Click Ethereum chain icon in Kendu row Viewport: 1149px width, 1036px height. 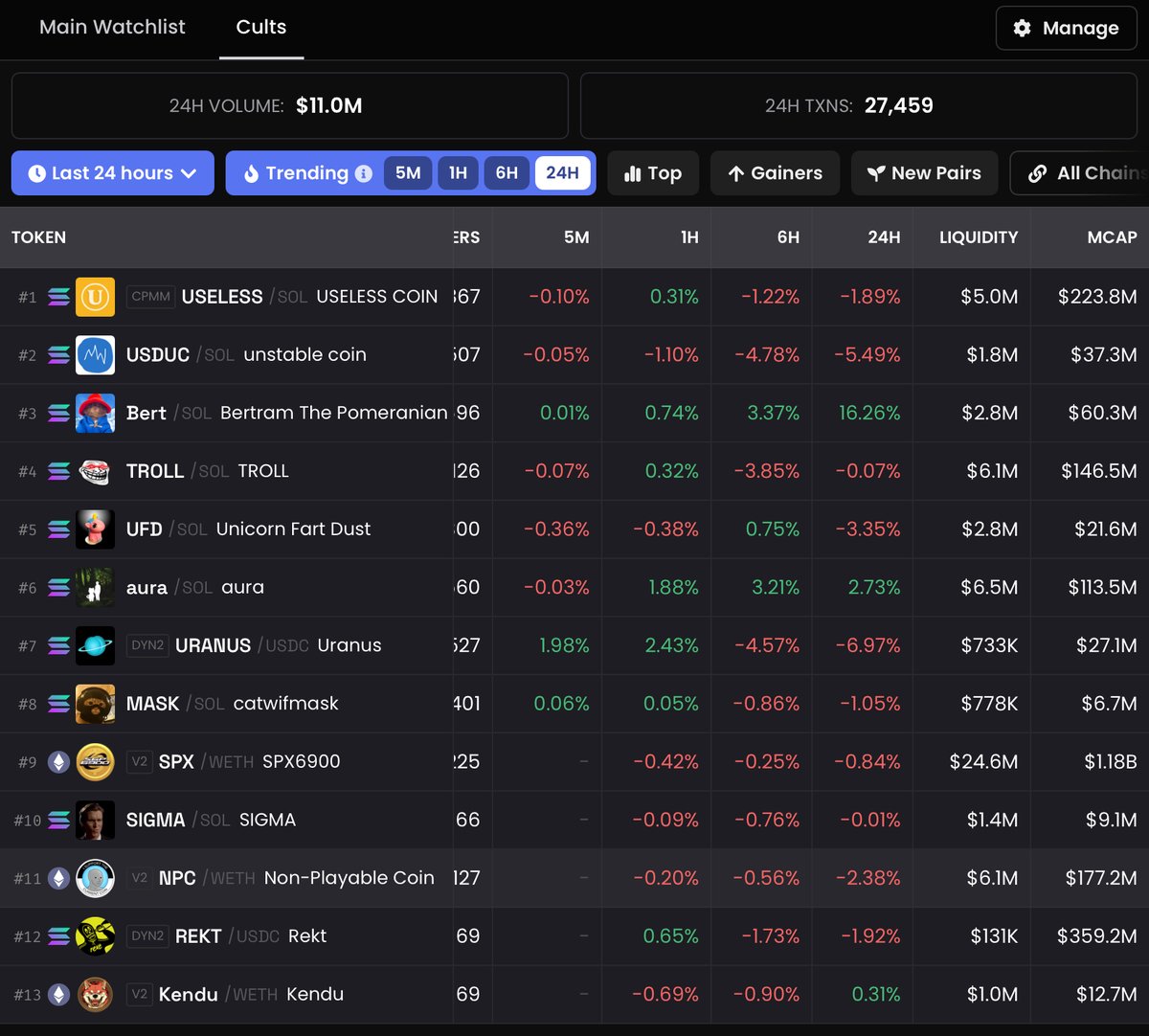tap(58, 994)
